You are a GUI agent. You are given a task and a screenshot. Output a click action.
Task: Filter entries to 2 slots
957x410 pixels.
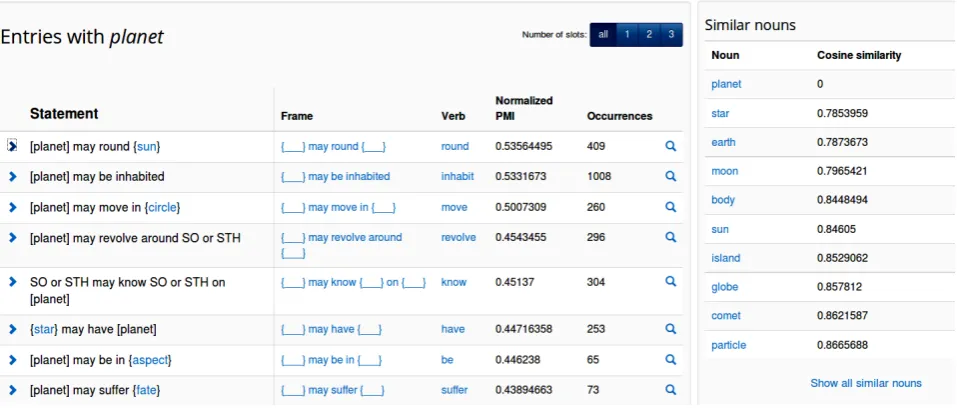click(649, 35)
